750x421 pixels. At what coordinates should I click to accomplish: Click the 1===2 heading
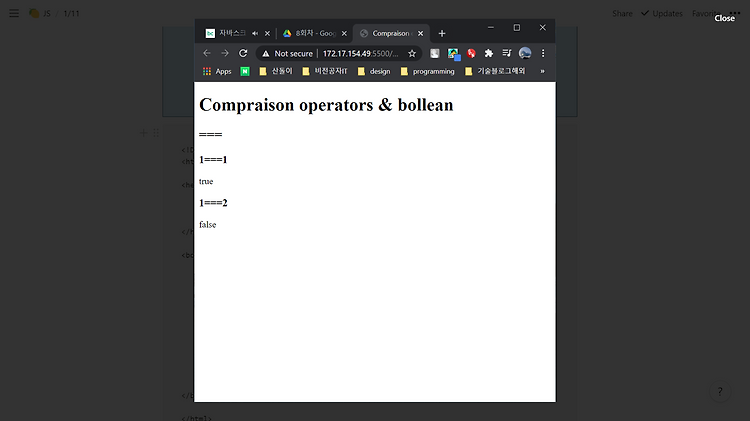tap(213, 203)
